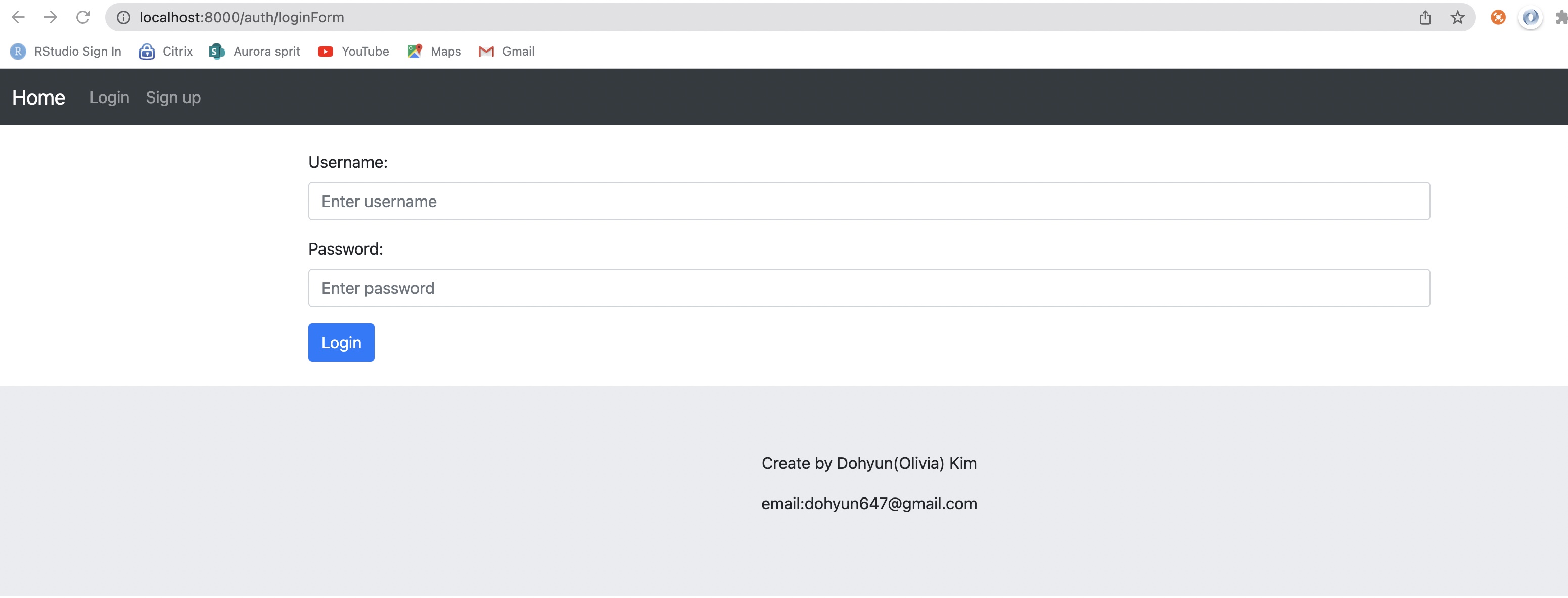
Task: Focus the Enter password field
Action: [x=868, y=288]
